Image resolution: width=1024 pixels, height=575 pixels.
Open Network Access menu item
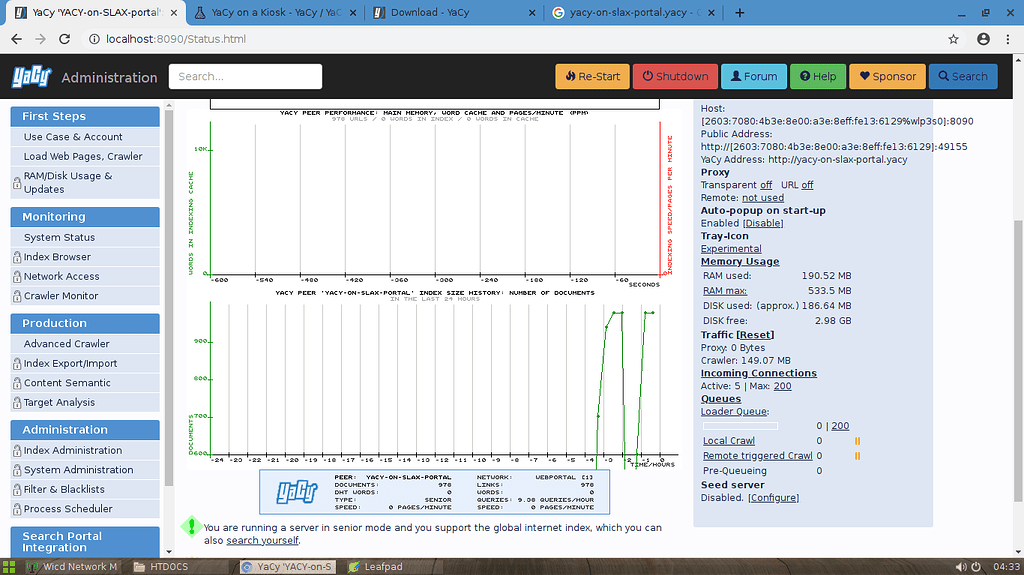[x=85, y=276]
